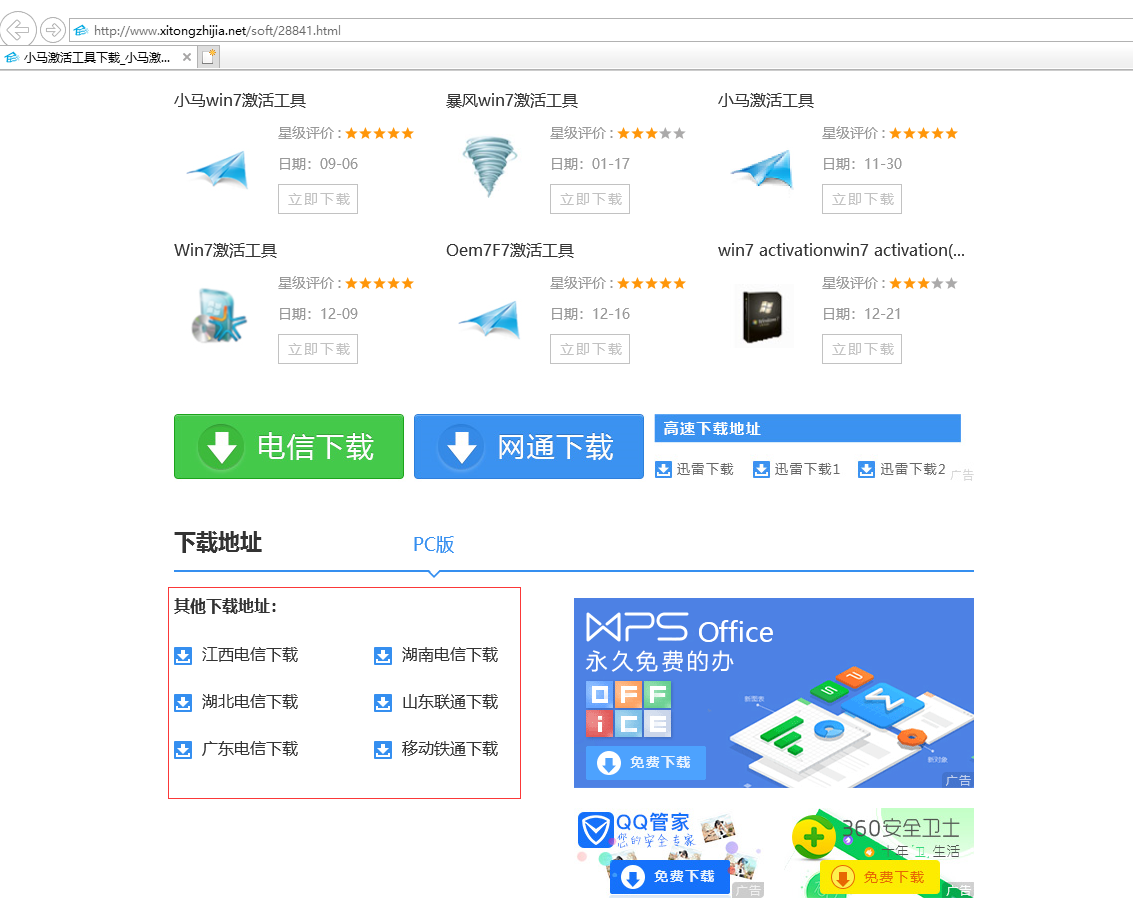Viewport: 1133px width, 922px height.
Task: Click the download icon beside 移动铁通下载
Action: [x=383, y=750]
